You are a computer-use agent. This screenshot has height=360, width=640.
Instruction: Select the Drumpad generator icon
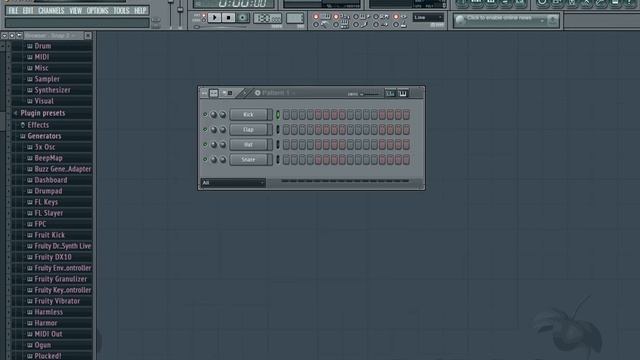click(30, 191)
